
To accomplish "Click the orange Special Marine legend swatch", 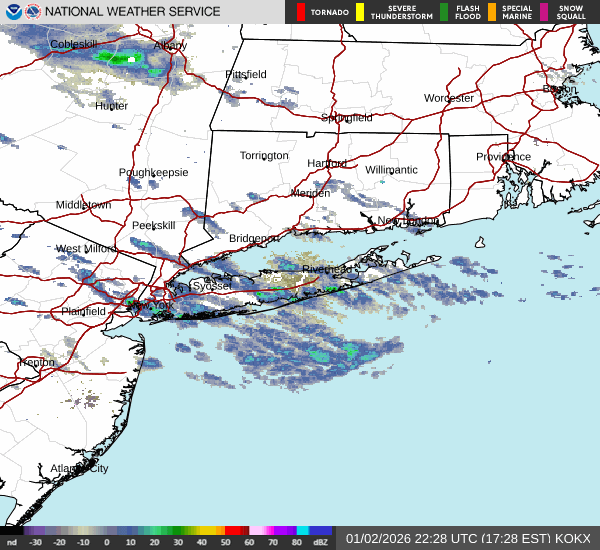I will (493, 12).
